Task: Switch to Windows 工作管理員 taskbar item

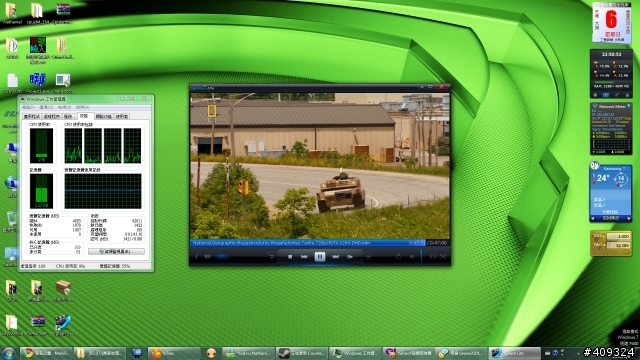Action: (356, 353)
